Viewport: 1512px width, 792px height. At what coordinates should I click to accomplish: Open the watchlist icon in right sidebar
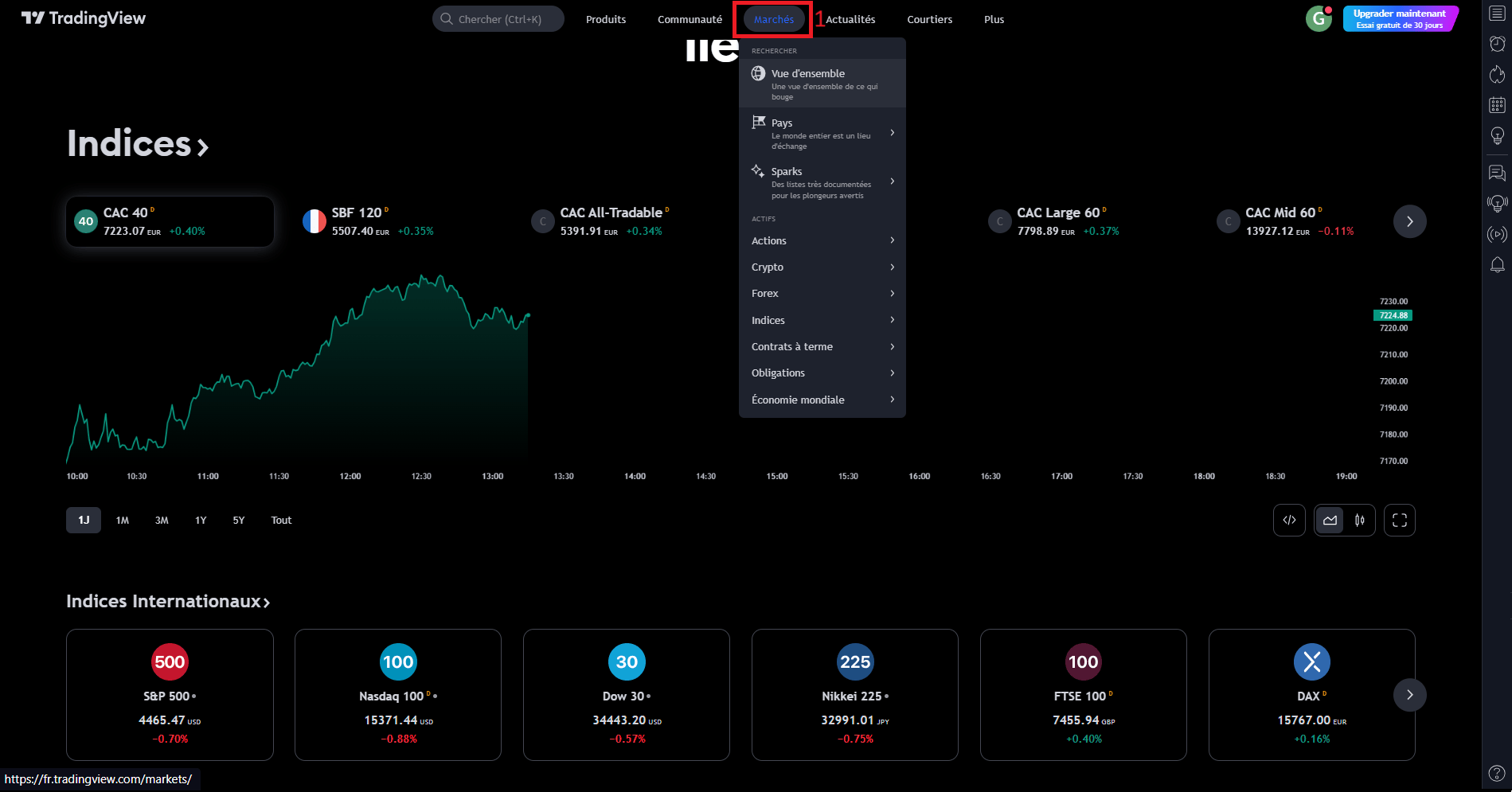click(1497, 14)
